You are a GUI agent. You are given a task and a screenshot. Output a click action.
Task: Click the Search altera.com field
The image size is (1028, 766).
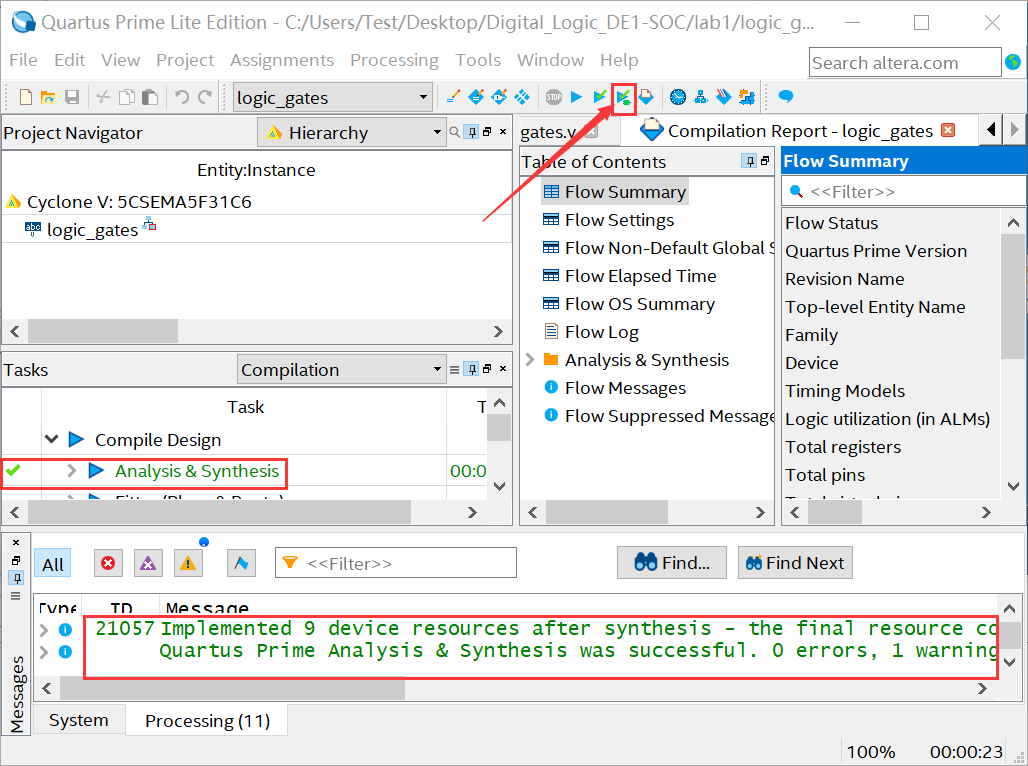pos(905,62)
